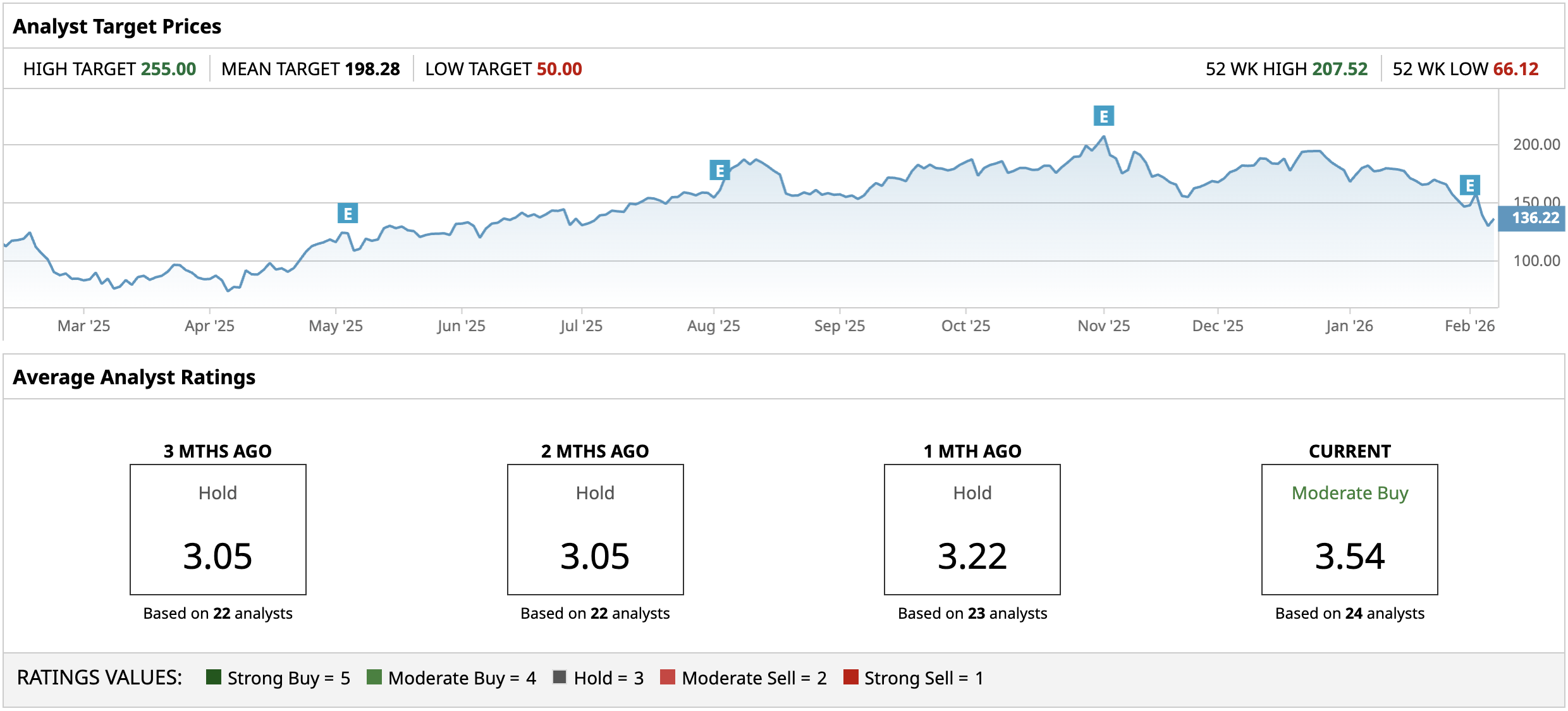
Task: Click the Nov '25 earnings E marker
Action: tap(1104, 116)
